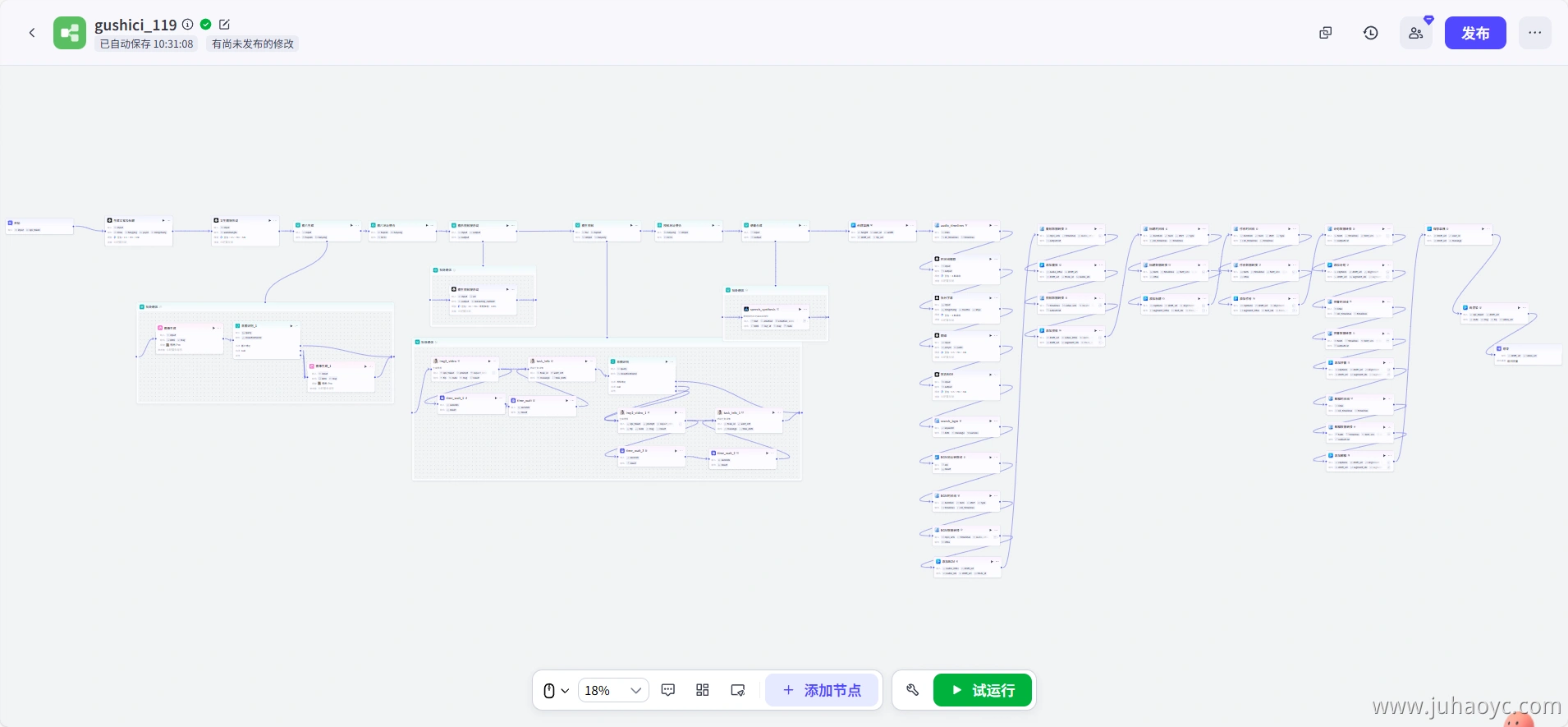Open the 18% zoom level dropdown
Image resolution: width=1568 pixels, height=727 pixels.
(612, 690)
